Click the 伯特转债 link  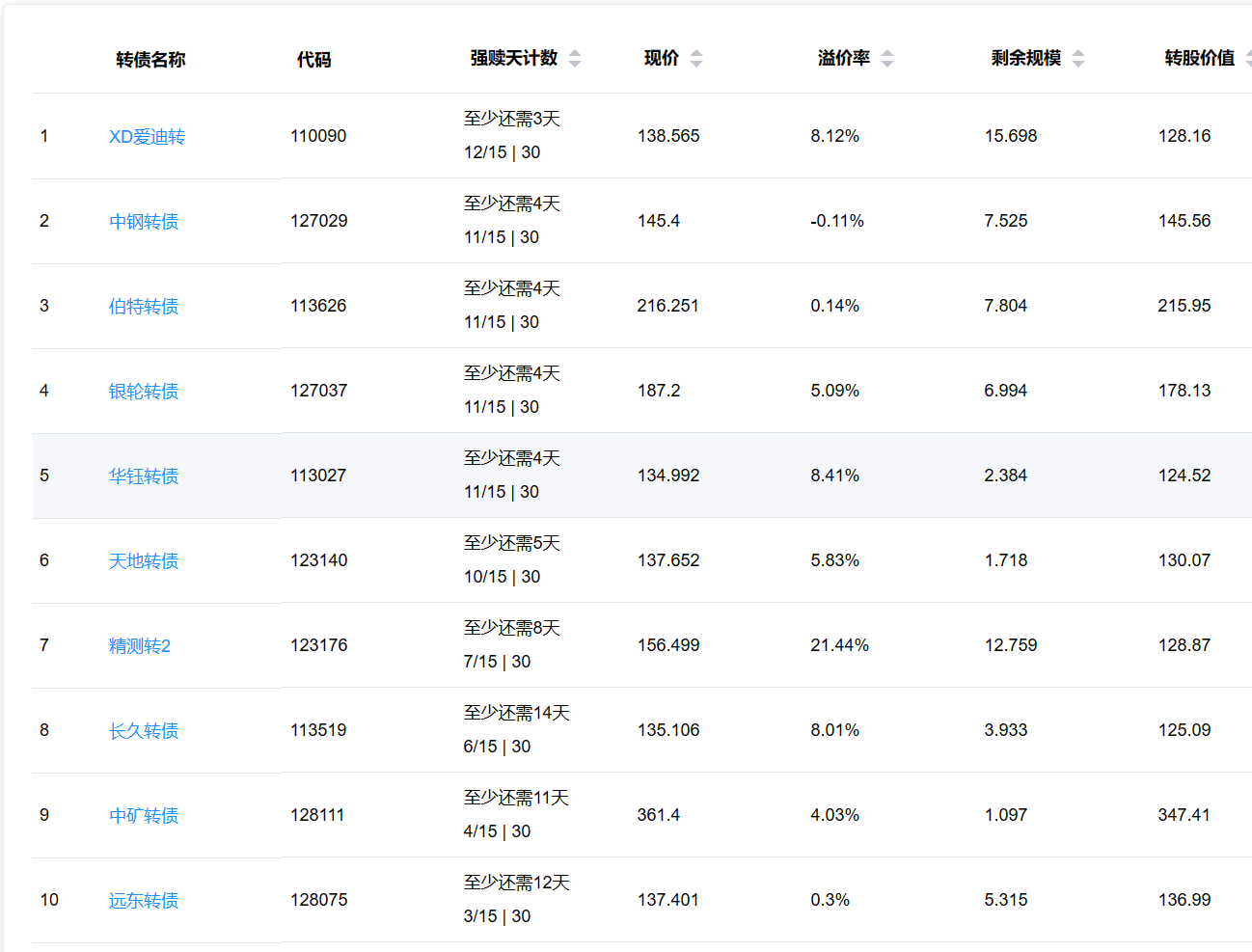pyautogui.click(x=144, y=307)
